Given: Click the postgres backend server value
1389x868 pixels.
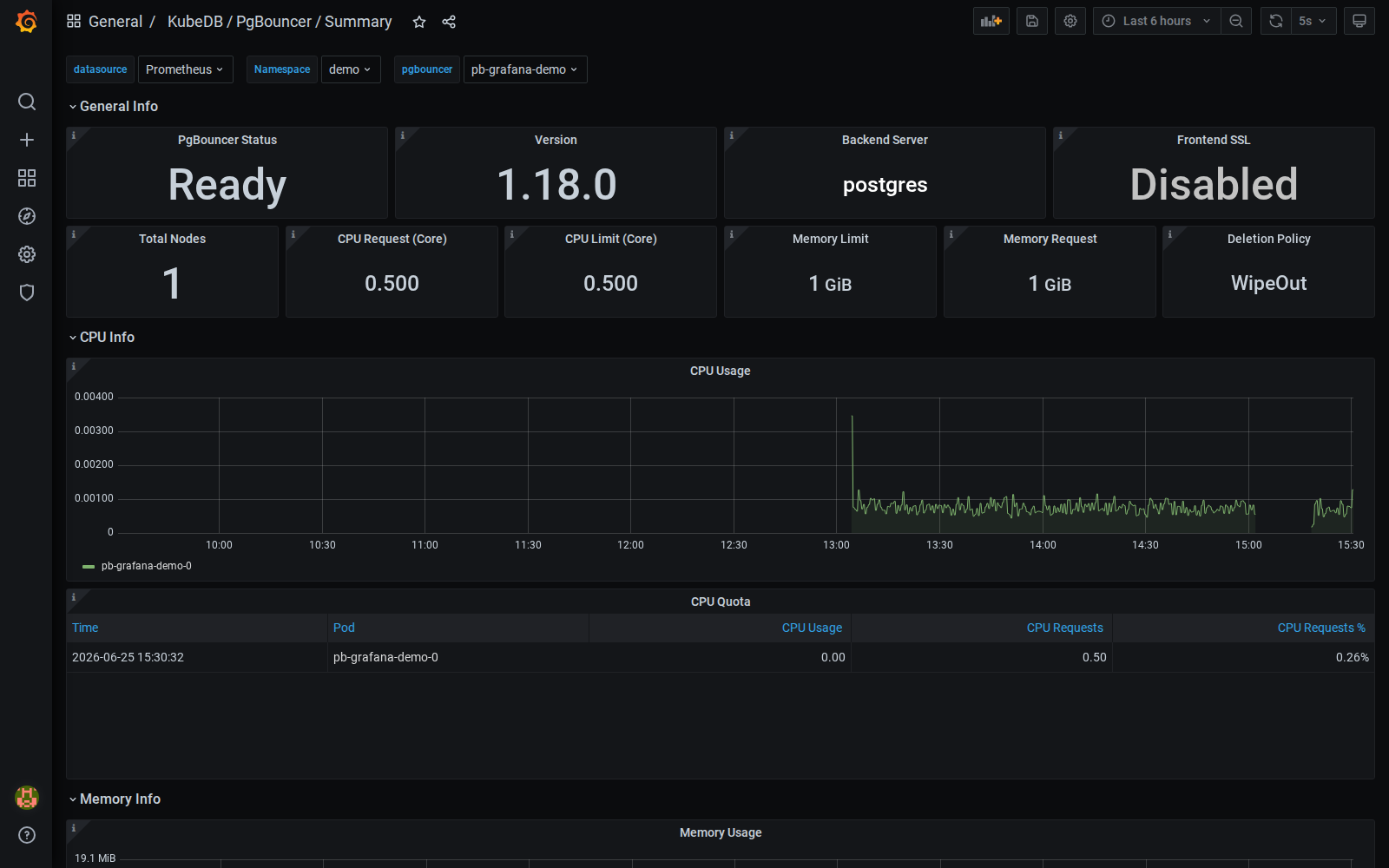Looking at the screenshot, I should click(885, 185).
